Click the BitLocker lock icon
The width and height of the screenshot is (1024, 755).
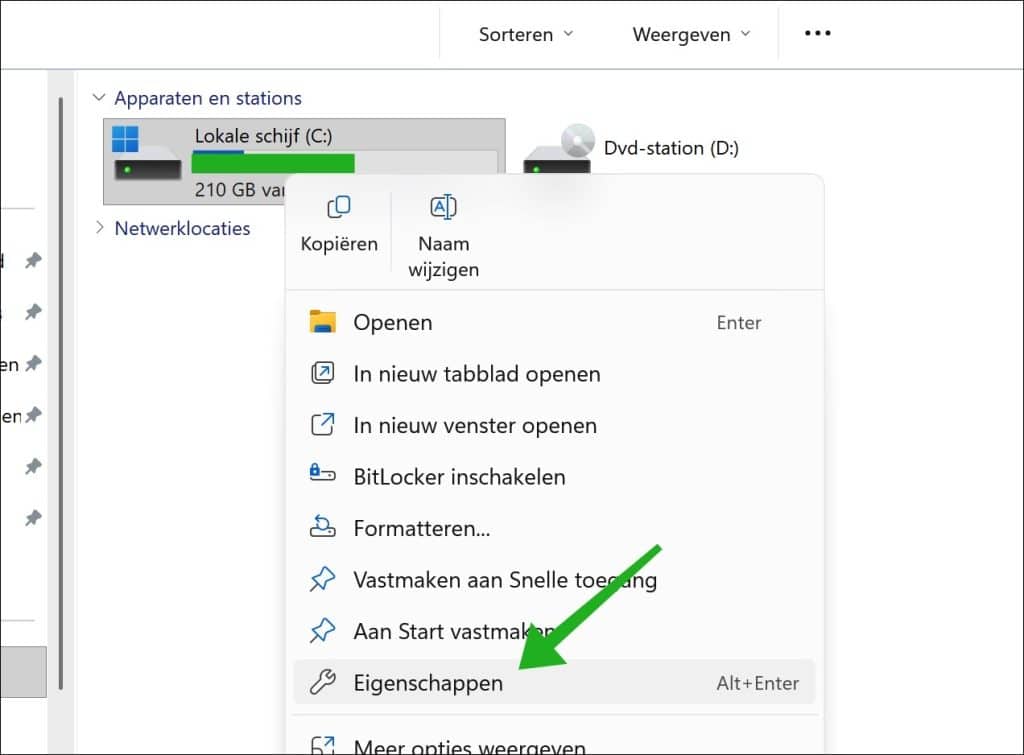322,477
